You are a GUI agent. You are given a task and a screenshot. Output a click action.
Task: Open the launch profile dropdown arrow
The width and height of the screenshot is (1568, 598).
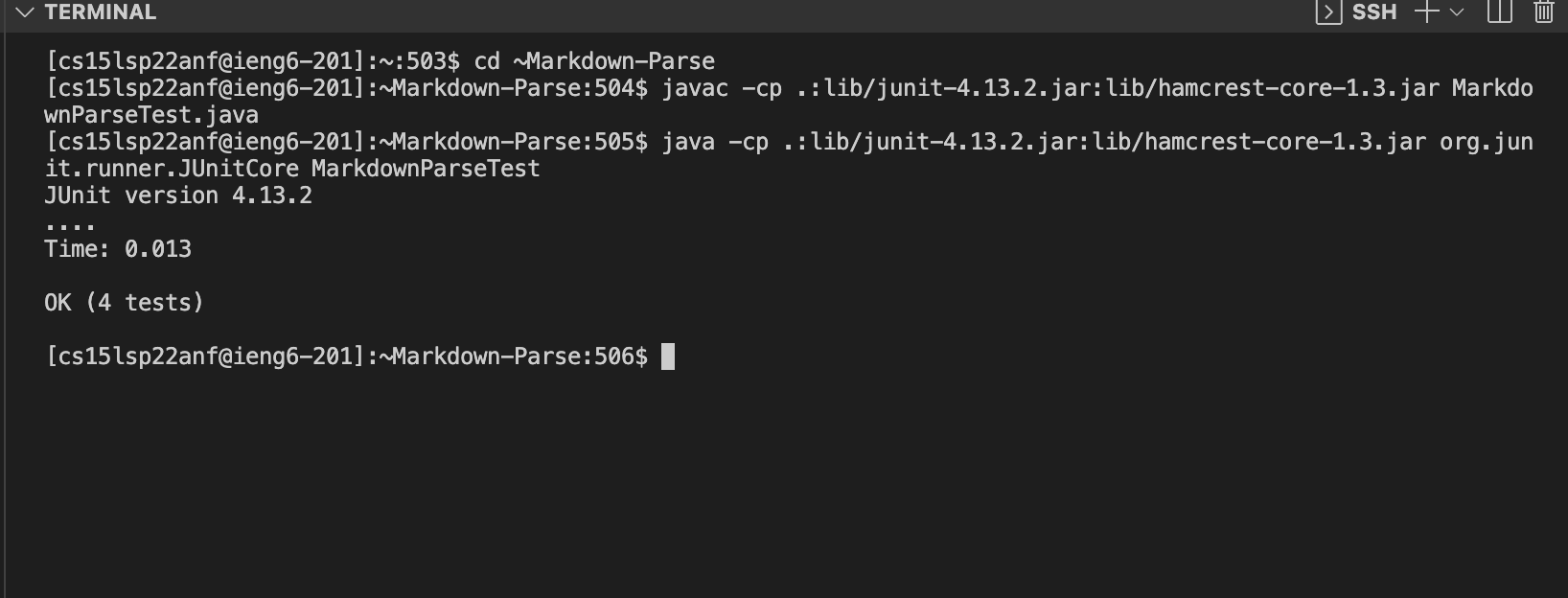1457,12
